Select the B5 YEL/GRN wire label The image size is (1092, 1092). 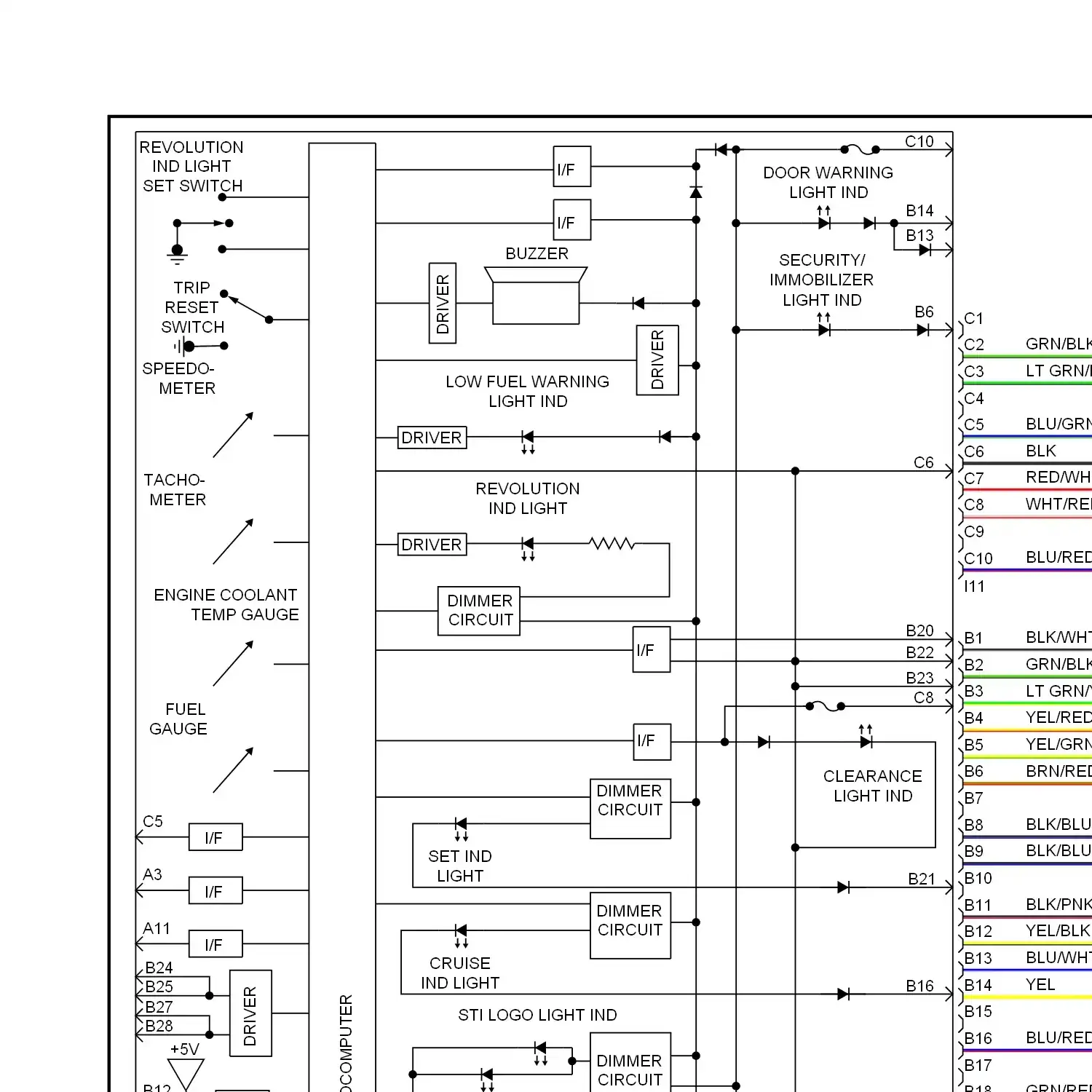[1059, 744]
